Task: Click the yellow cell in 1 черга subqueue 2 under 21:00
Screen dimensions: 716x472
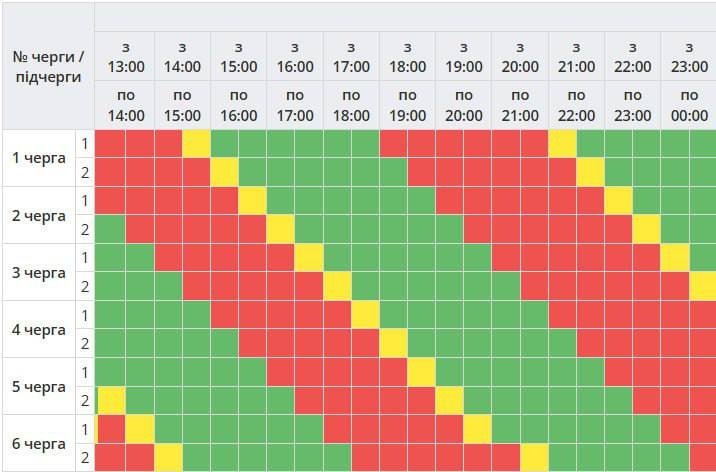Action: pos(590,172)
